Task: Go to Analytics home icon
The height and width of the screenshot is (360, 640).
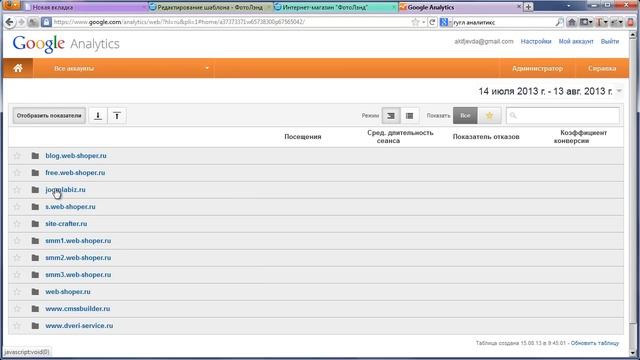Action: [18, 68]
